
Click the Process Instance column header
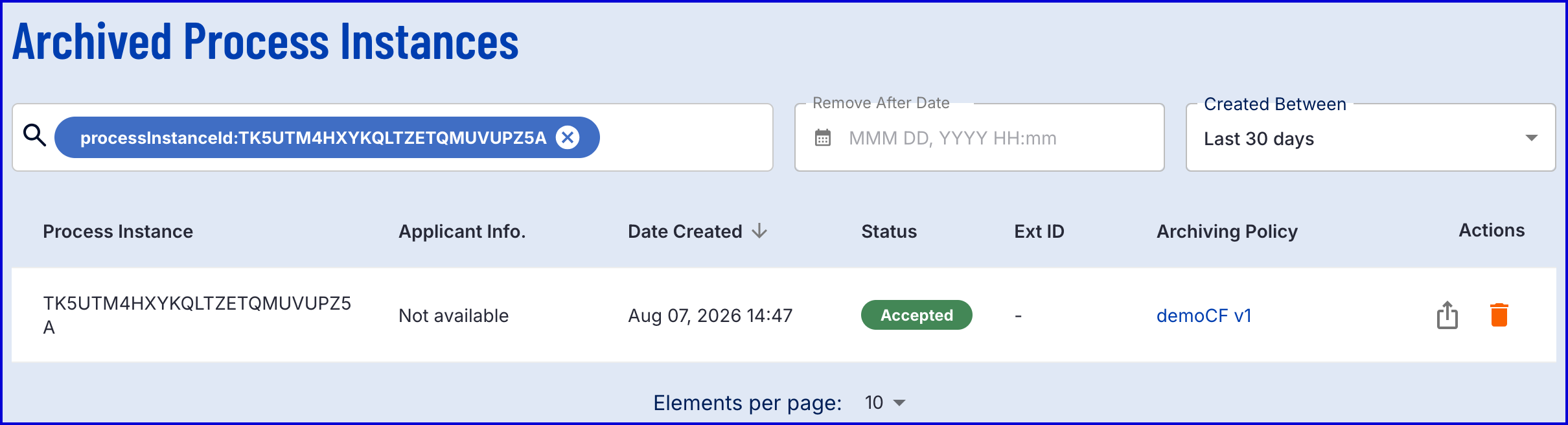coord(118,231)
